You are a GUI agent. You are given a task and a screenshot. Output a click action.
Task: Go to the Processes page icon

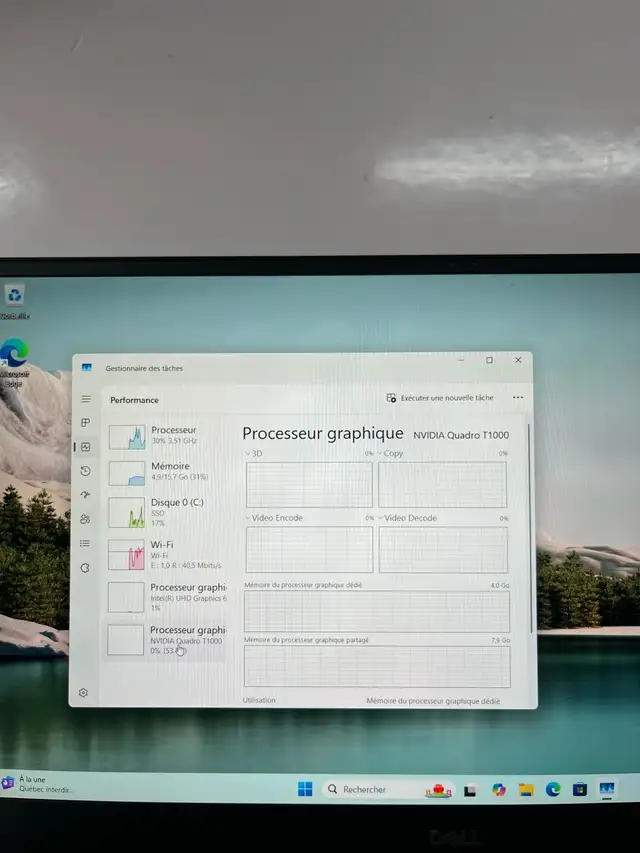click(x=85, y=423)
